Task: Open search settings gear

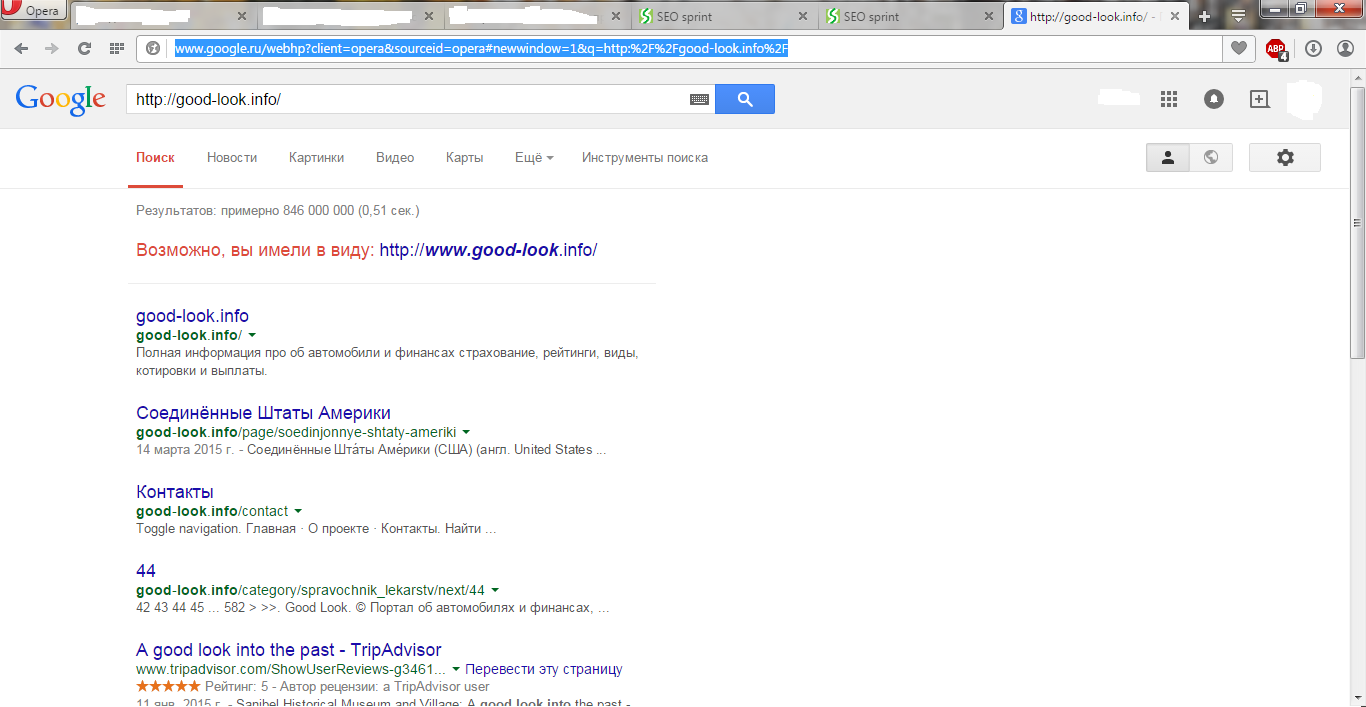Action: [1285, 157]
